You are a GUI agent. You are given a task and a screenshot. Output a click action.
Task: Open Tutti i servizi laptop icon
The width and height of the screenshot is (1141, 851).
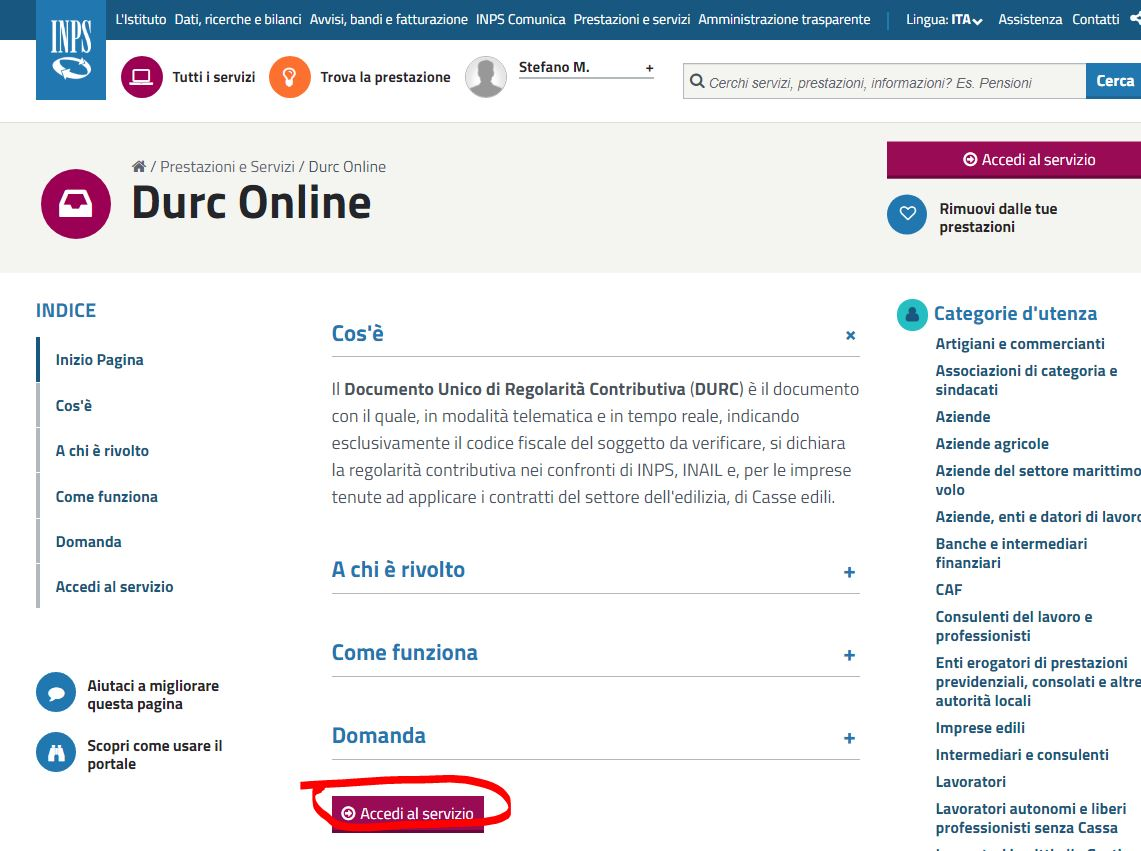point(142,77)
